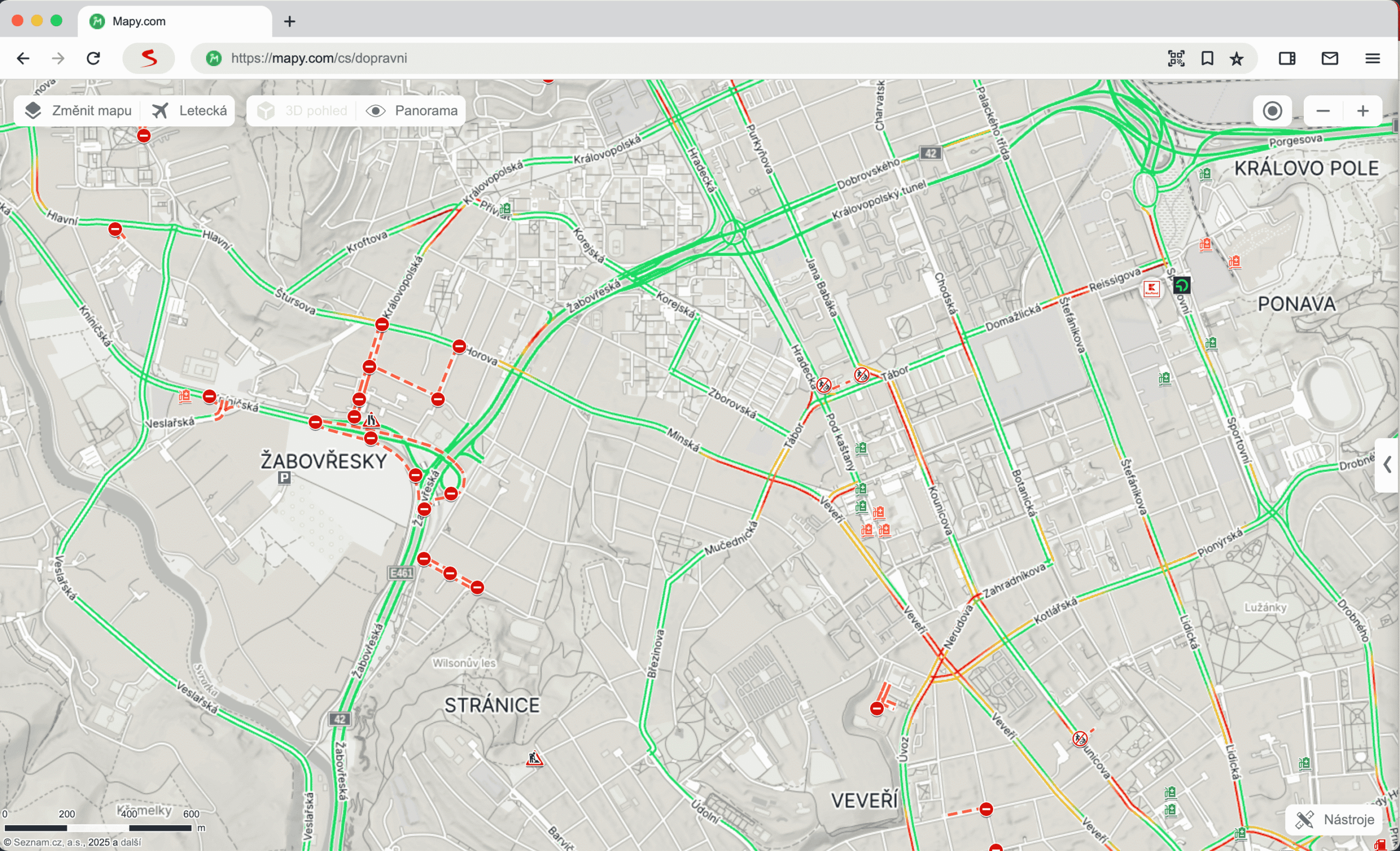Click the bookmark icon in address bar
Screen dimensions: 1400x851
tap(1207, 58)
